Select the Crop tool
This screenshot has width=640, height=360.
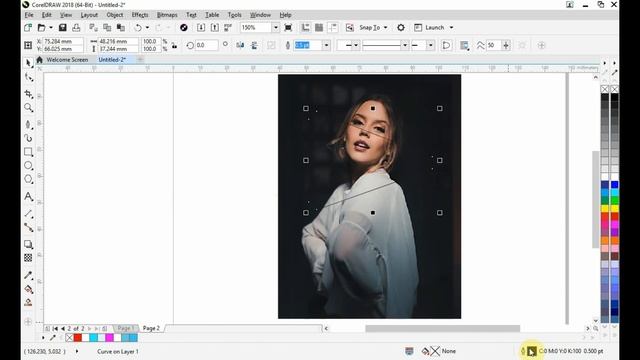28,94
